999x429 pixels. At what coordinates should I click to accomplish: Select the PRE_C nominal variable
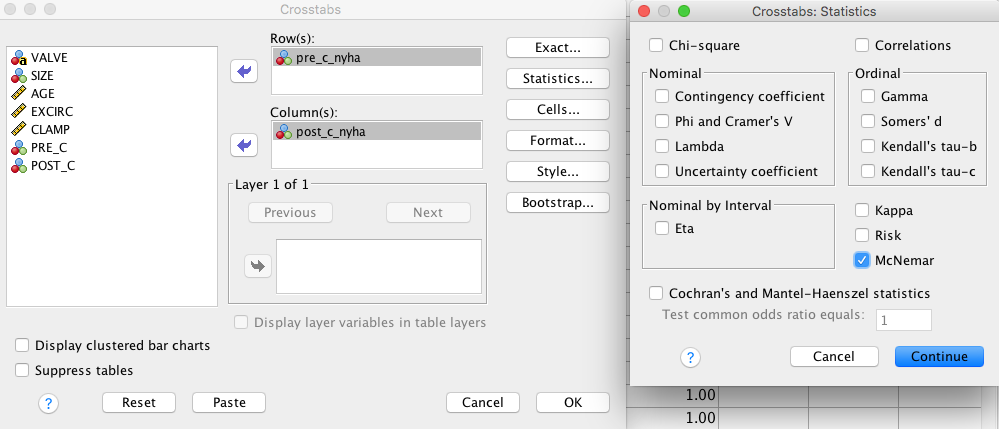tap(40, 147)
